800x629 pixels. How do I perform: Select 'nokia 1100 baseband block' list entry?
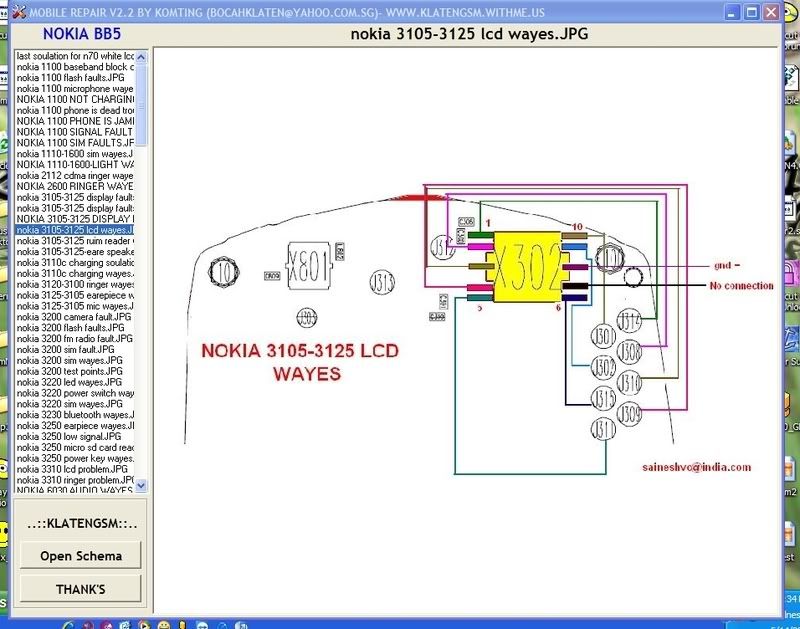click(75, 67)
